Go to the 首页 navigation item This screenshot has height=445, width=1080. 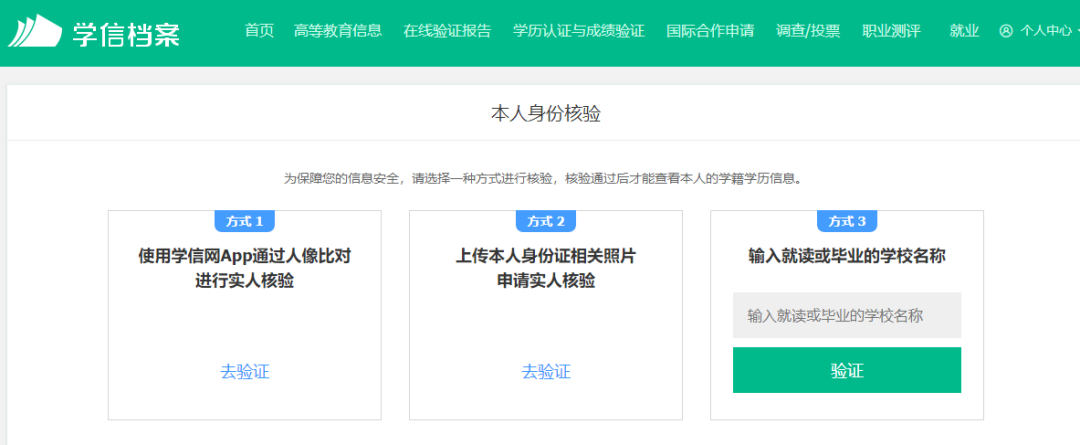point(259,31)
